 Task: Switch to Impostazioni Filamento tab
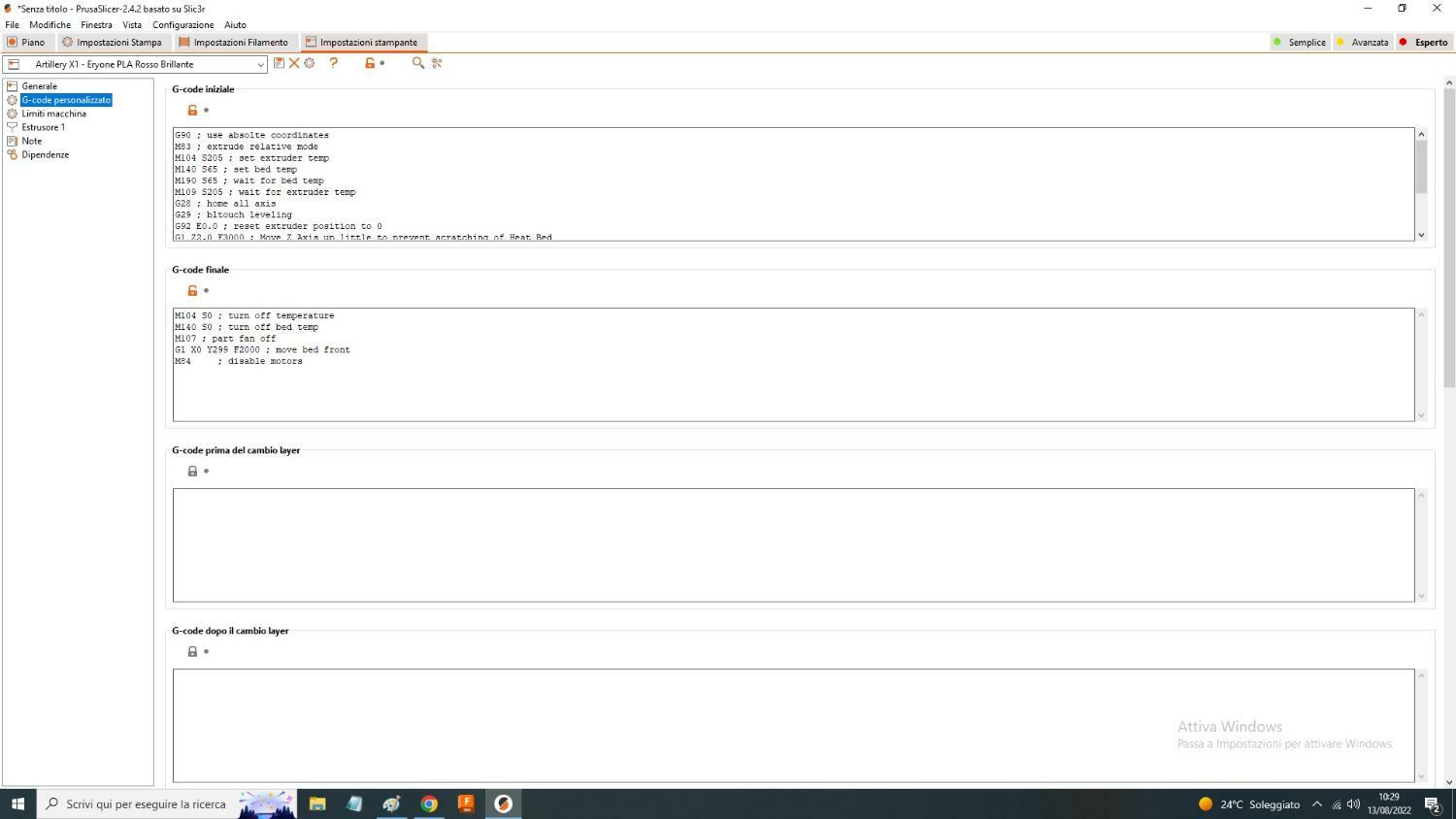pyautogui.click(x=233, y=42)
